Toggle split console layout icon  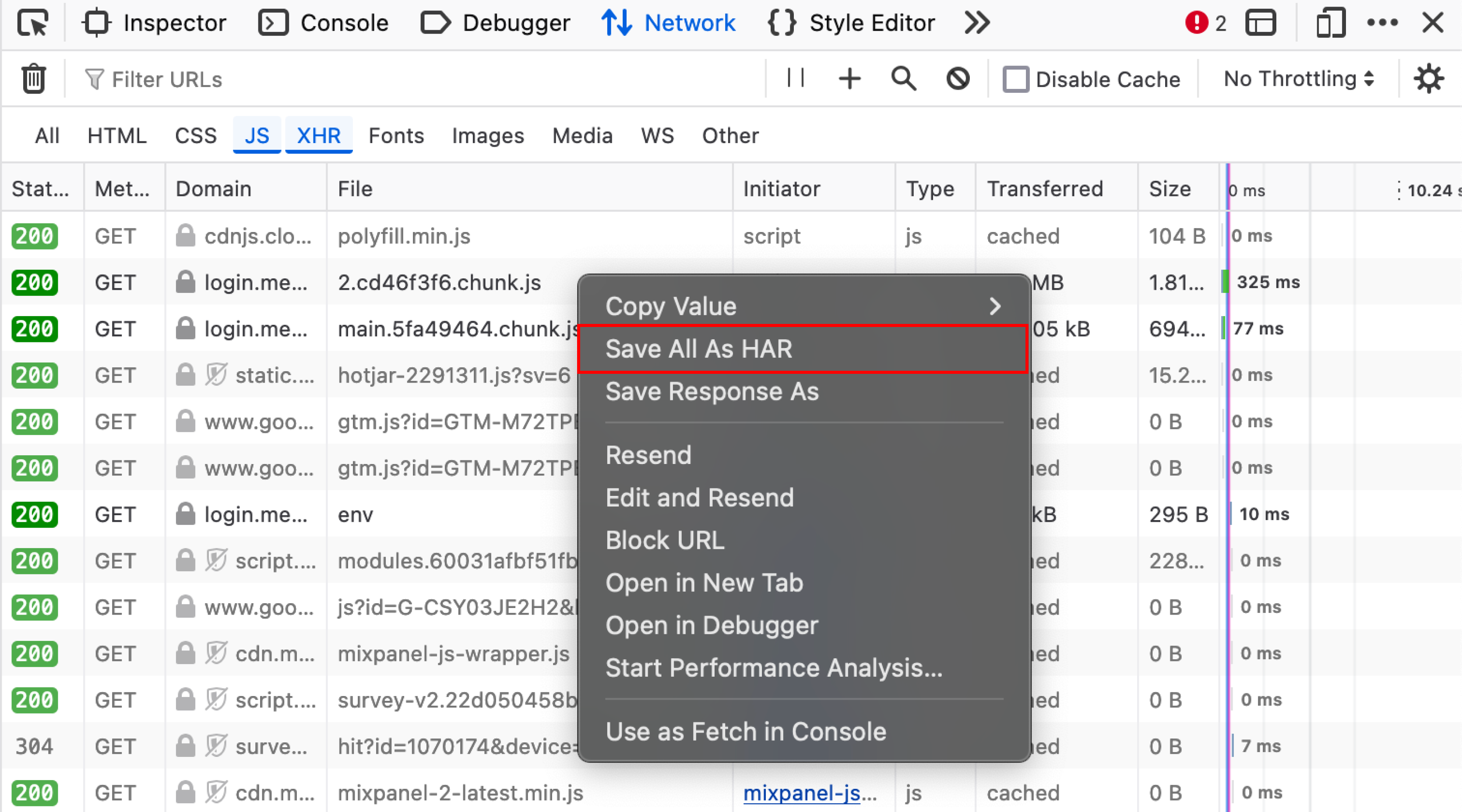click(1261, 23)
